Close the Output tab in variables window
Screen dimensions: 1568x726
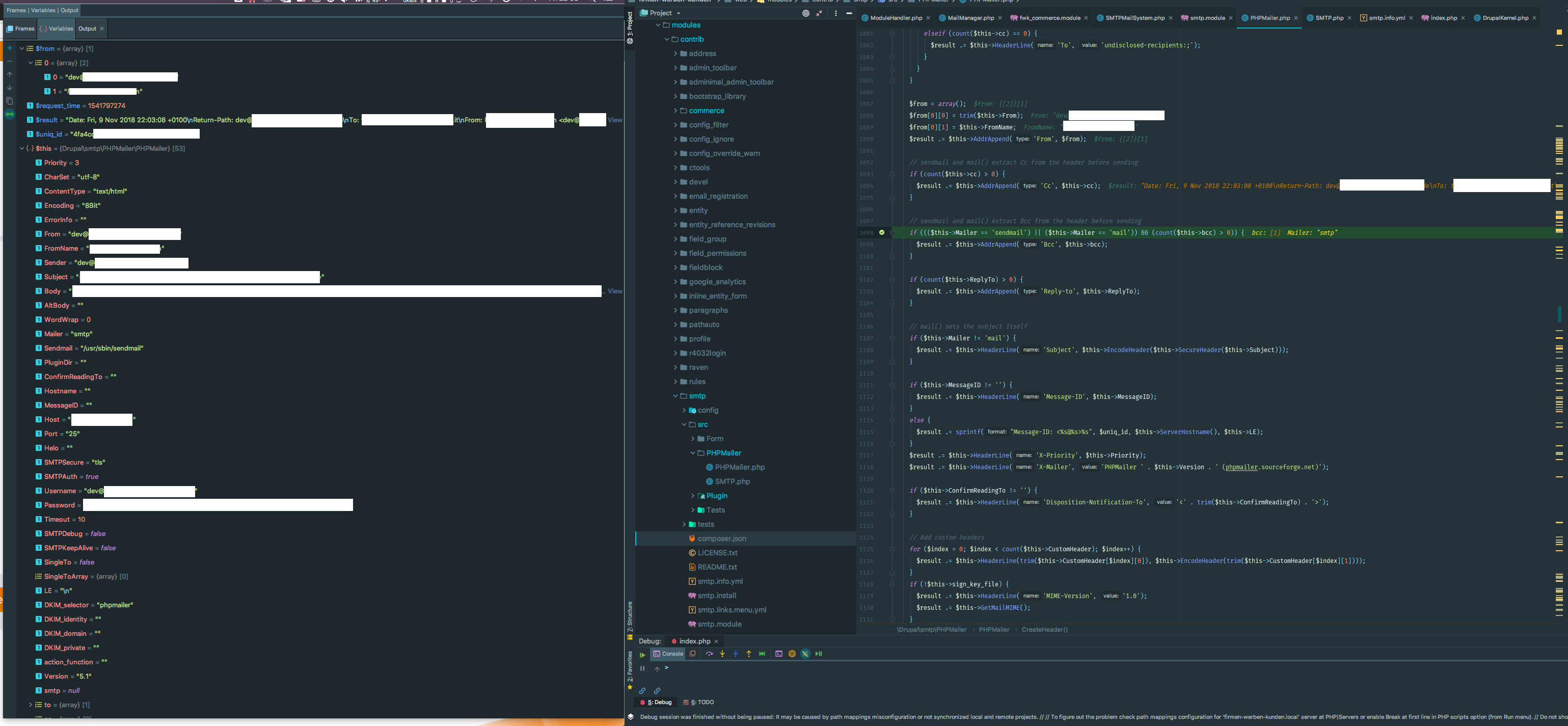click(x=102, y=29)
